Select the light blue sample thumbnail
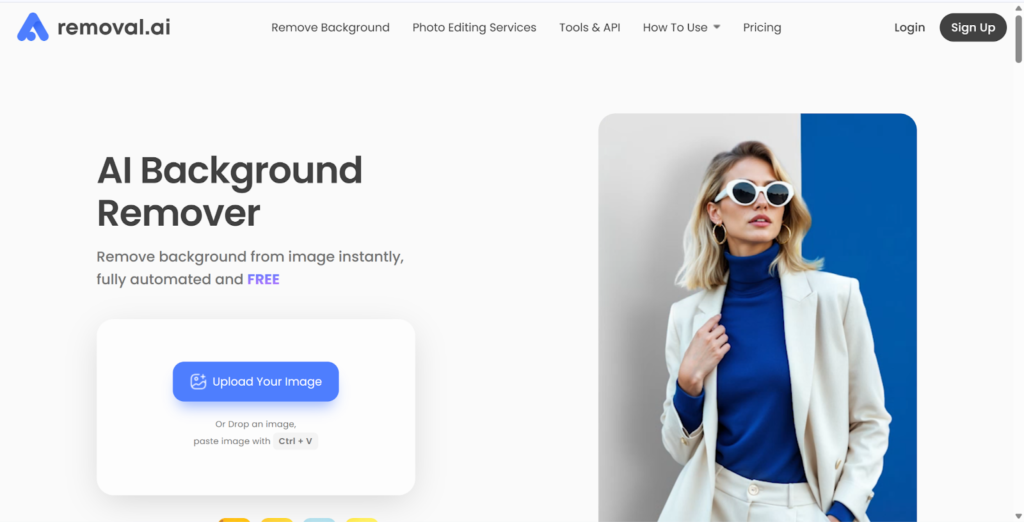1024x522 pixels. pos(319,519)
